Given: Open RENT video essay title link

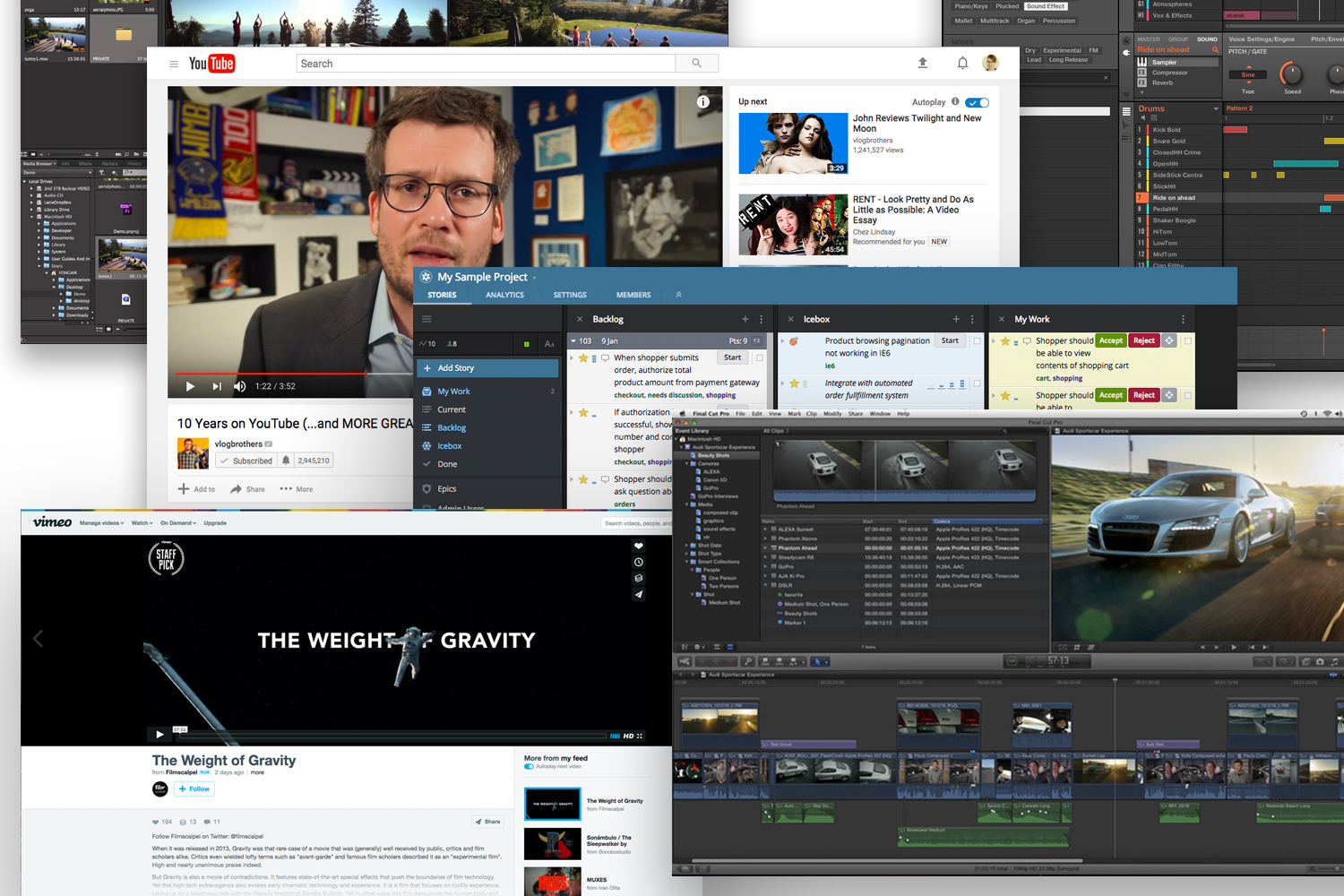Looking at the screenshot, I should click(x=913, y=210).
